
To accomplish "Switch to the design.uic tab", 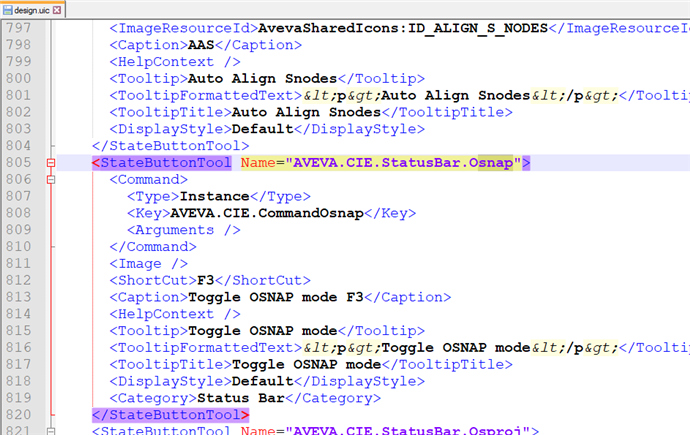I will tap(32, 10).
